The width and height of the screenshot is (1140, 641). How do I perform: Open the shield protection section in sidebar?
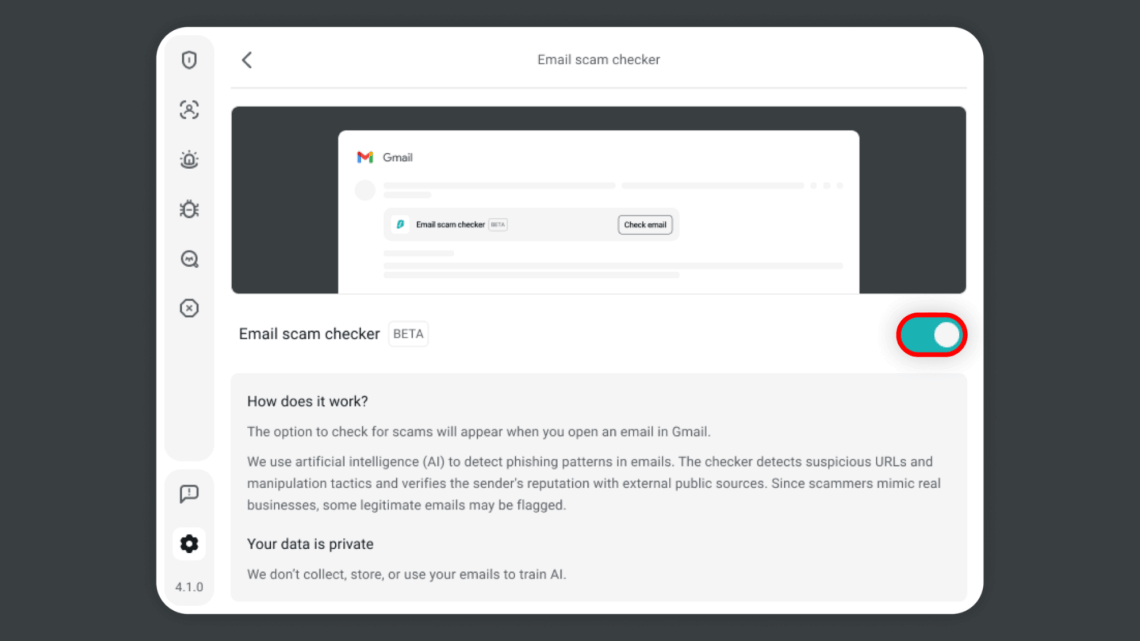point(189,60)
